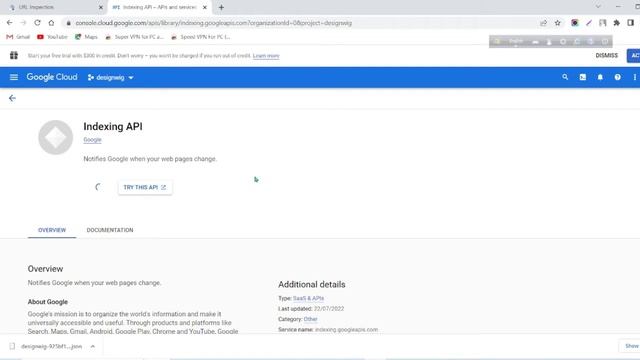
Task: Open the Maps bookmark
Action: 86,37
